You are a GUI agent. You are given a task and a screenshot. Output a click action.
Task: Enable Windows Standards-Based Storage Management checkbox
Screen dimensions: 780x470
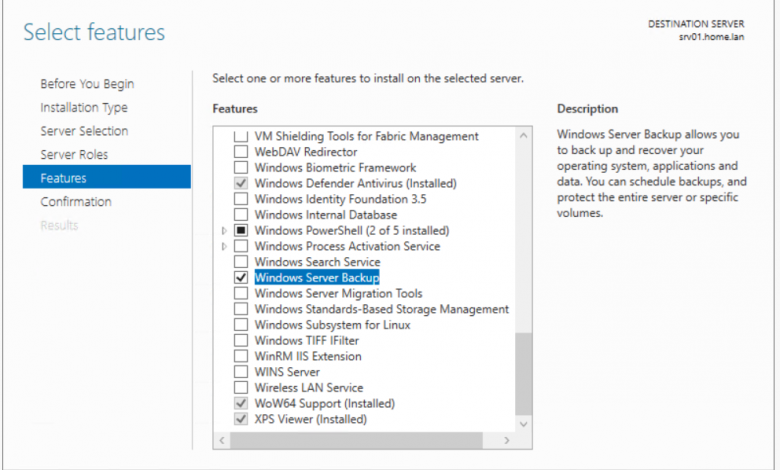click(241, 309)
